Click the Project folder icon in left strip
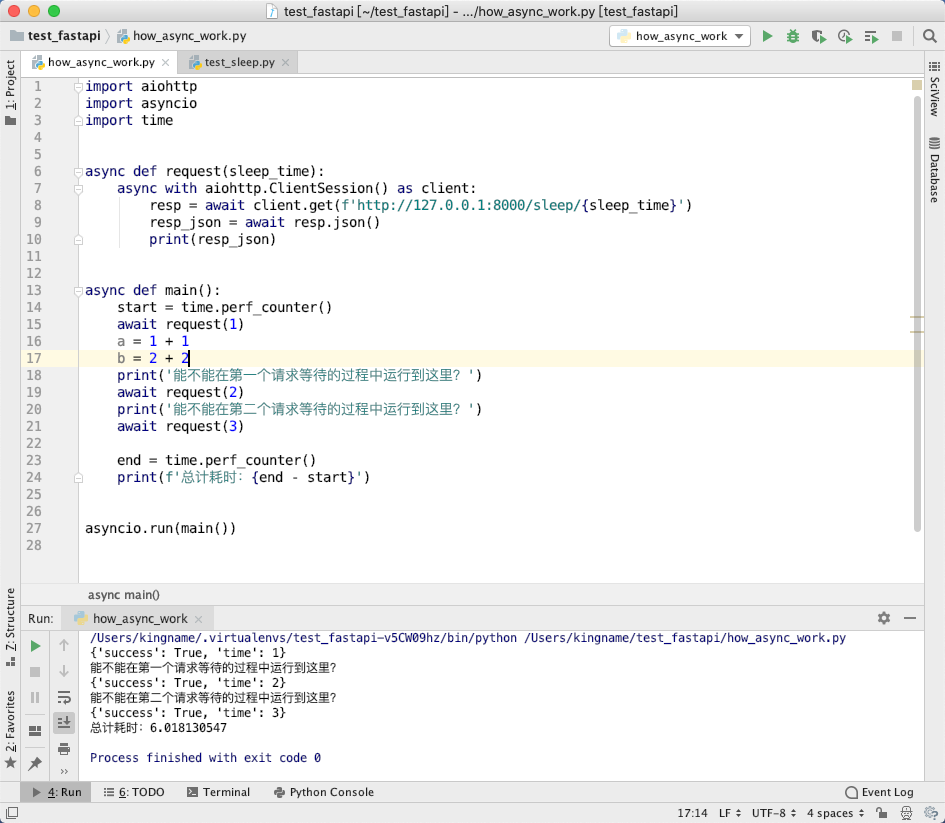Image resolution: width=945 pixels, height=823 pixels. 10,121
